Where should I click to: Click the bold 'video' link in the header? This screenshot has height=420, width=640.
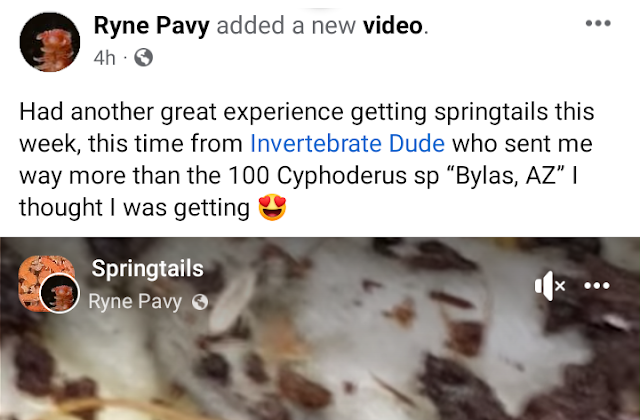tap(393, 26)
